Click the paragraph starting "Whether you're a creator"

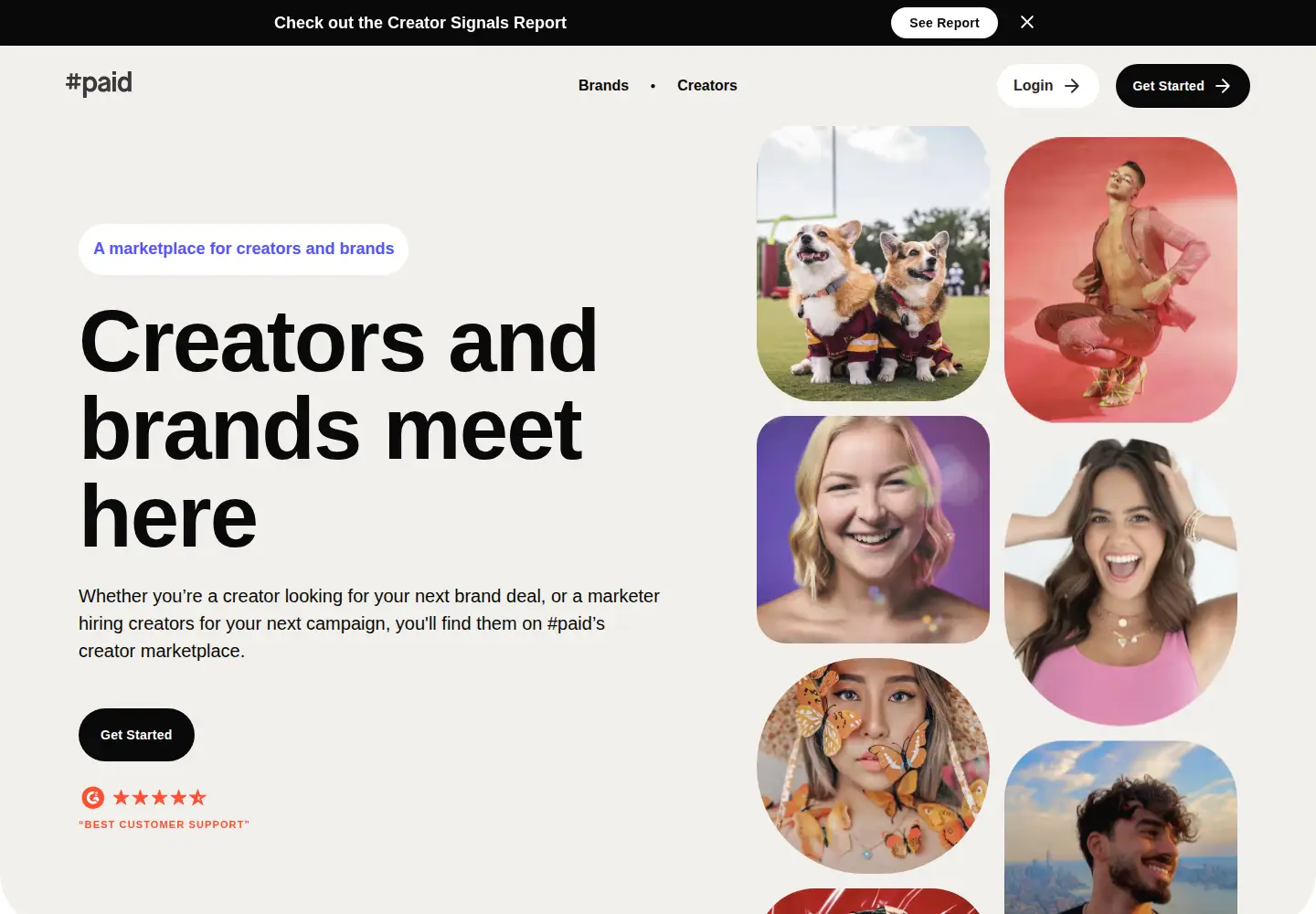(369, 623)
